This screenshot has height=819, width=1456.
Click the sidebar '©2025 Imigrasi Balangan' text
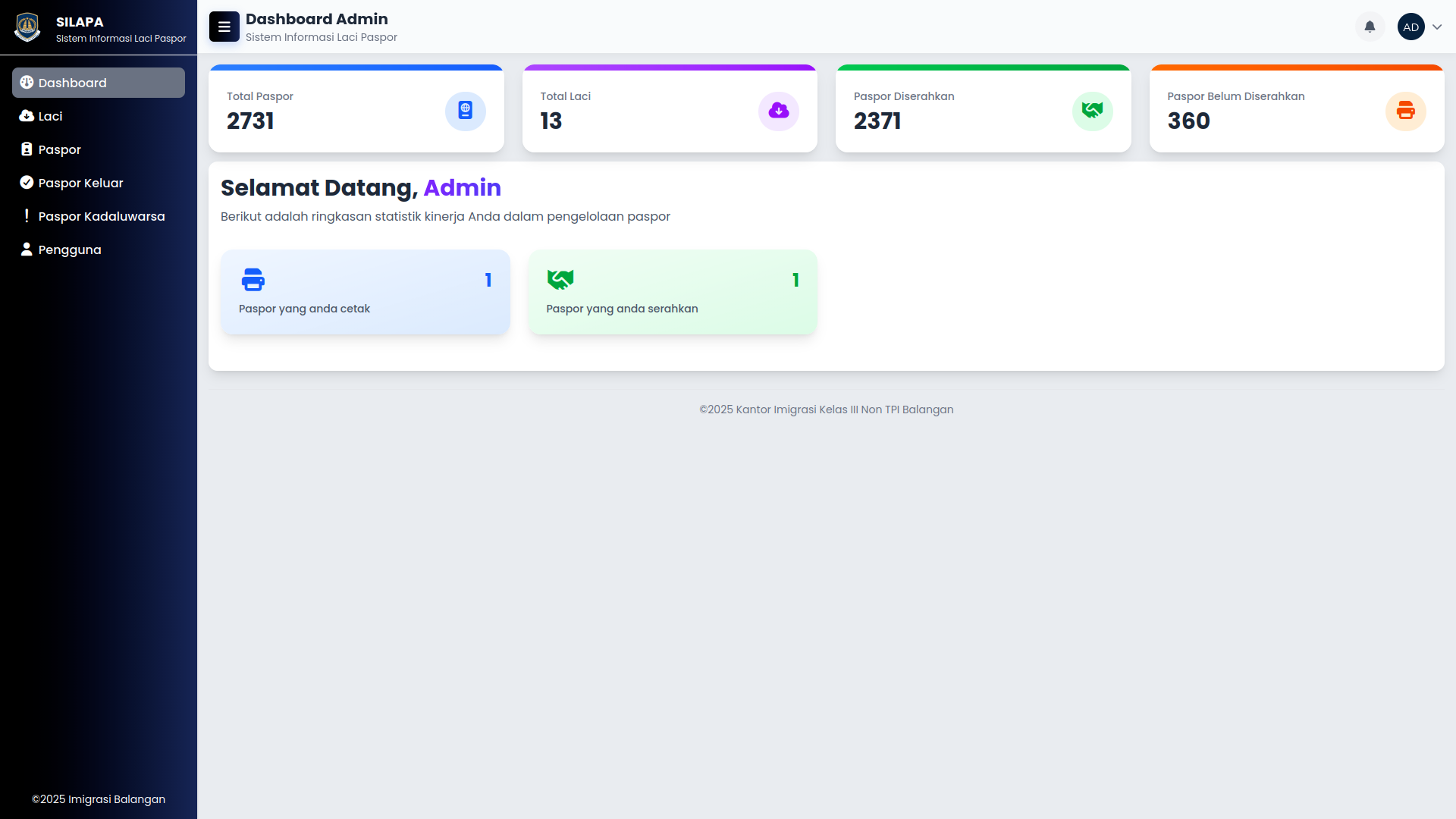click(99, 799)
